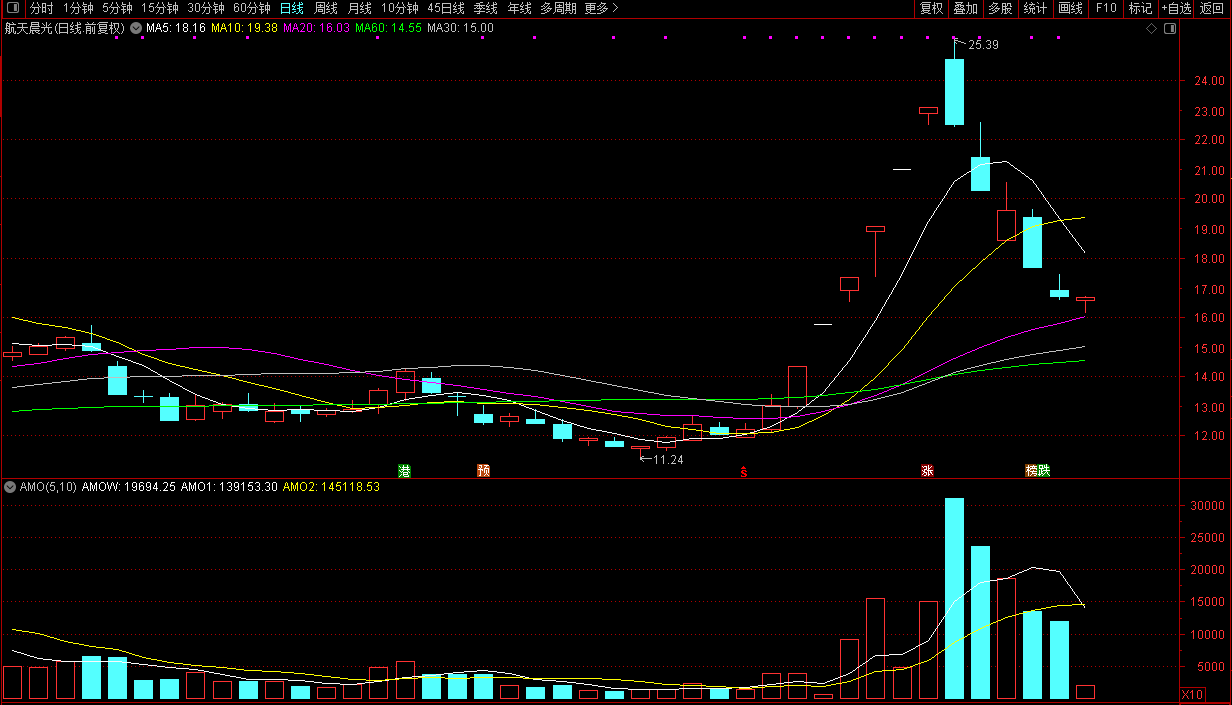The image size is (1232, 705).
Task: Toggle 复权 price adjustment
Action: pyautogui.click(x=931, y=8)
